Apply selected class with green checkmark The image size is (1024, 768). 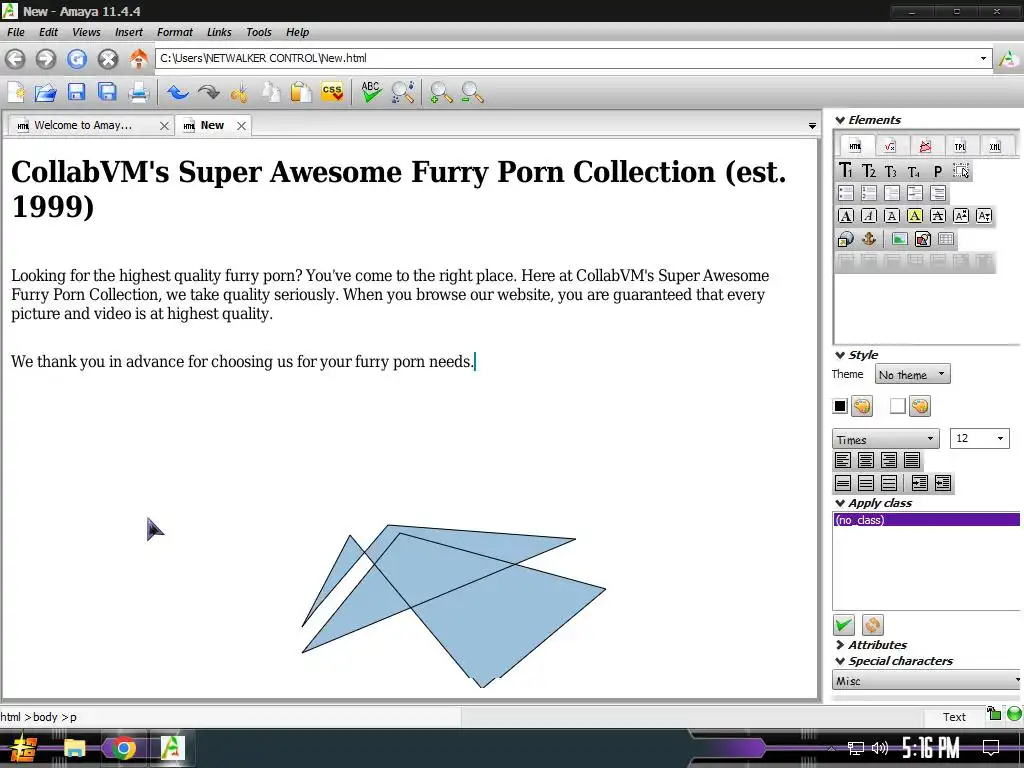844,625
